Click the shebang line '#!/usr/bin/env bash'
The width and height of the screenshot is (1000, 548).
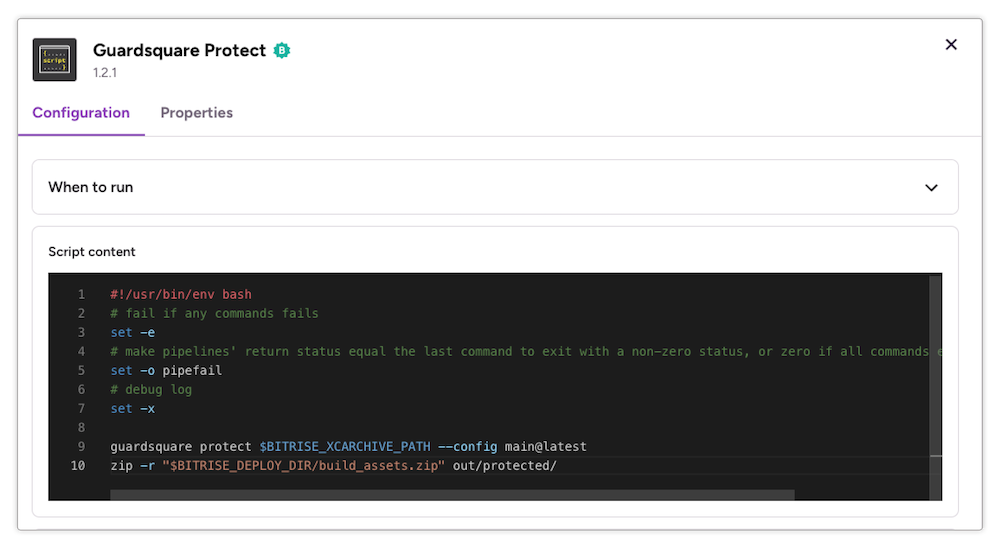click(180, 295)
